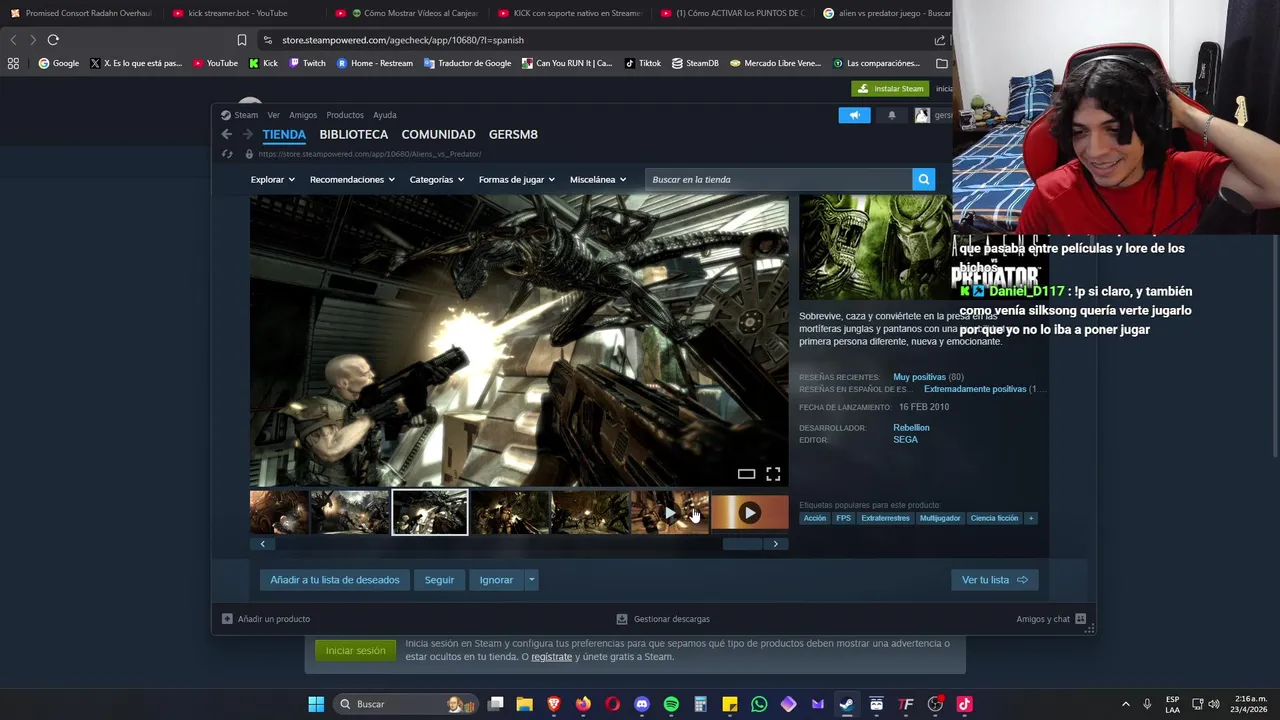Viewport: 1280px width, 720px height.
Task: Click the browser share icon
Action: pos(939,40)
